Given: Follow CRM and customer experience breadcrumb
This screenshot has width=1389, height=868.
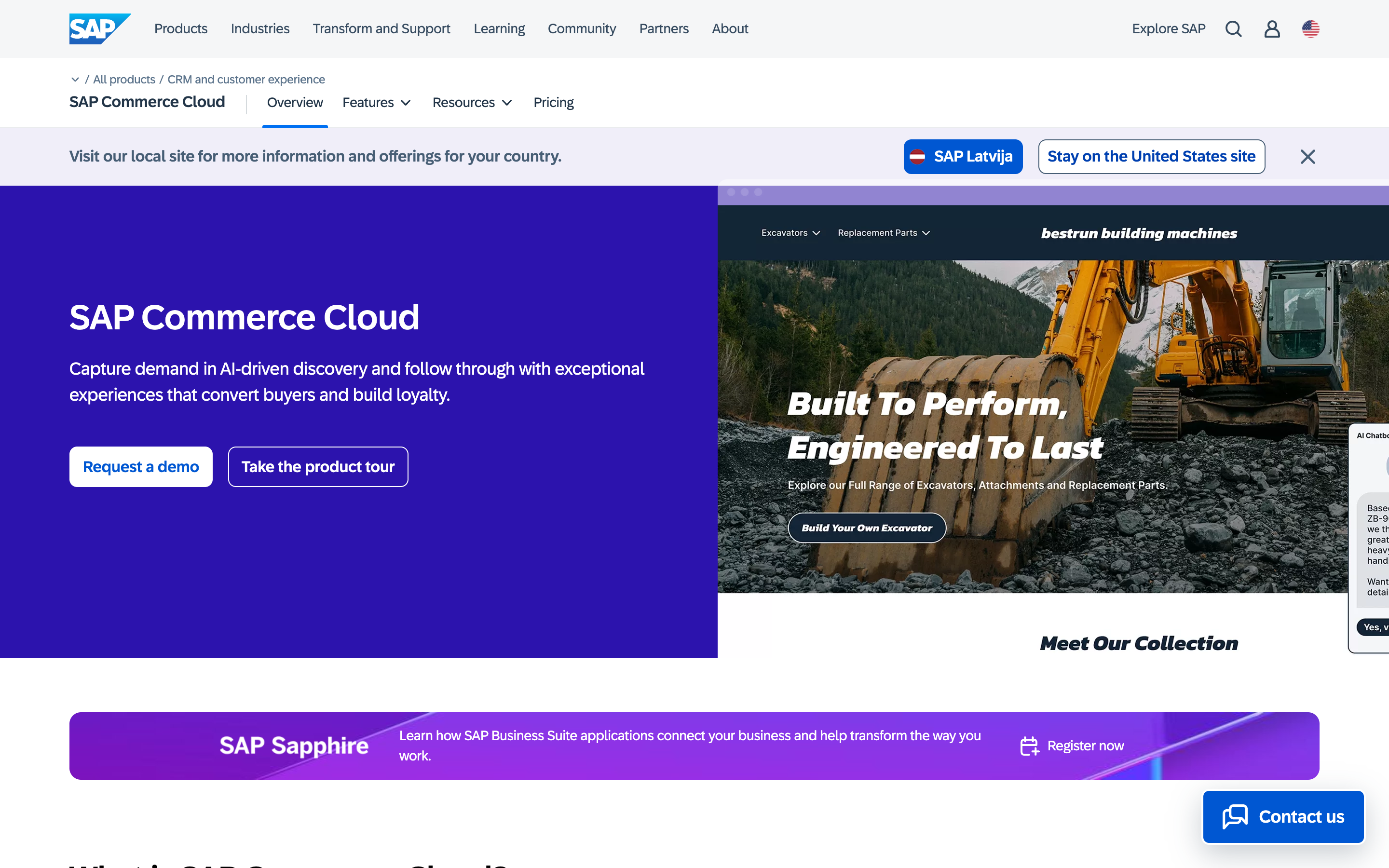Looking at the screenshot, I should (x=246, y=79).
